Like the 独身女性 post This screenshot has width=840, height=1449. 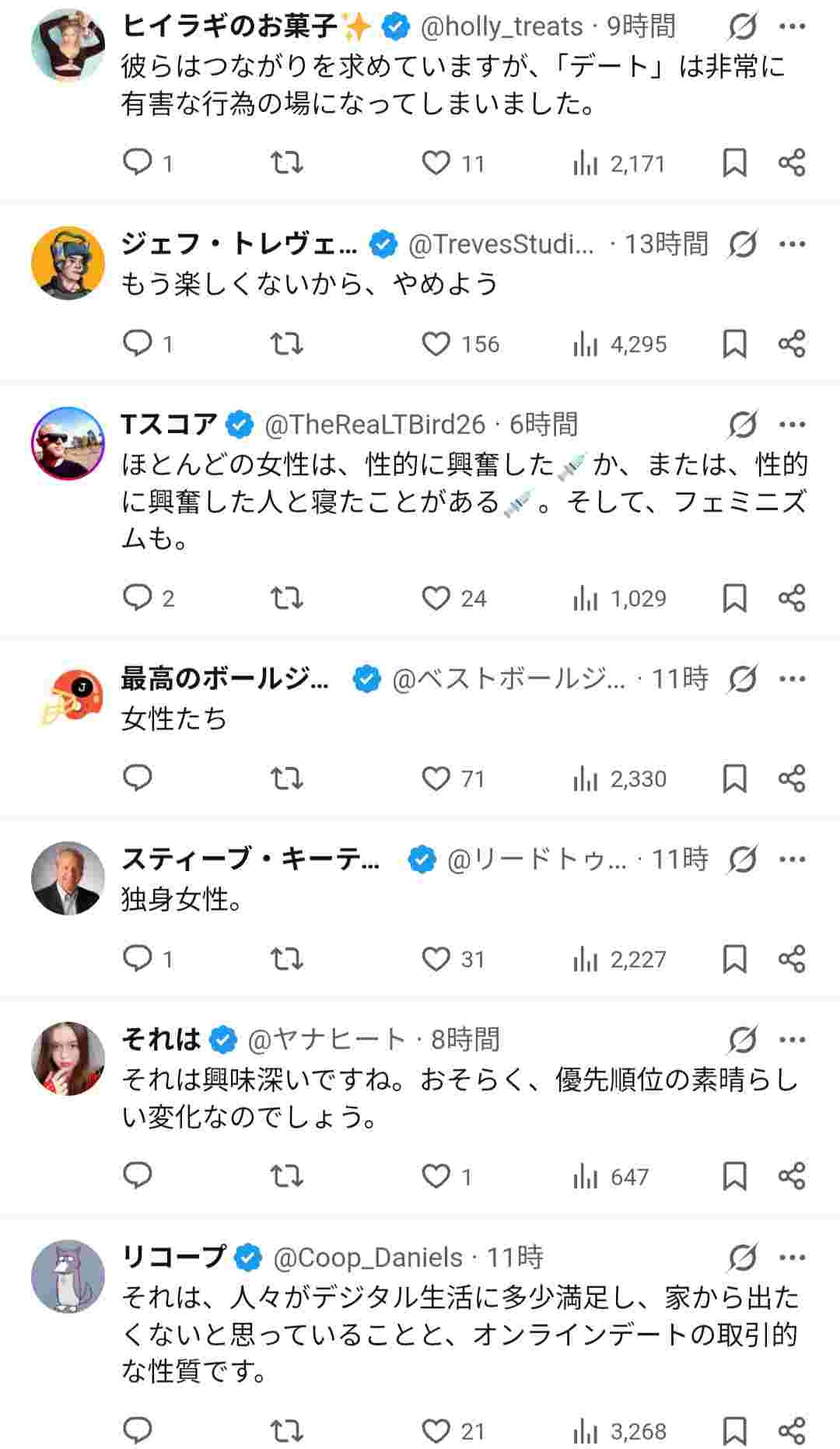click(x=436, y=959)
